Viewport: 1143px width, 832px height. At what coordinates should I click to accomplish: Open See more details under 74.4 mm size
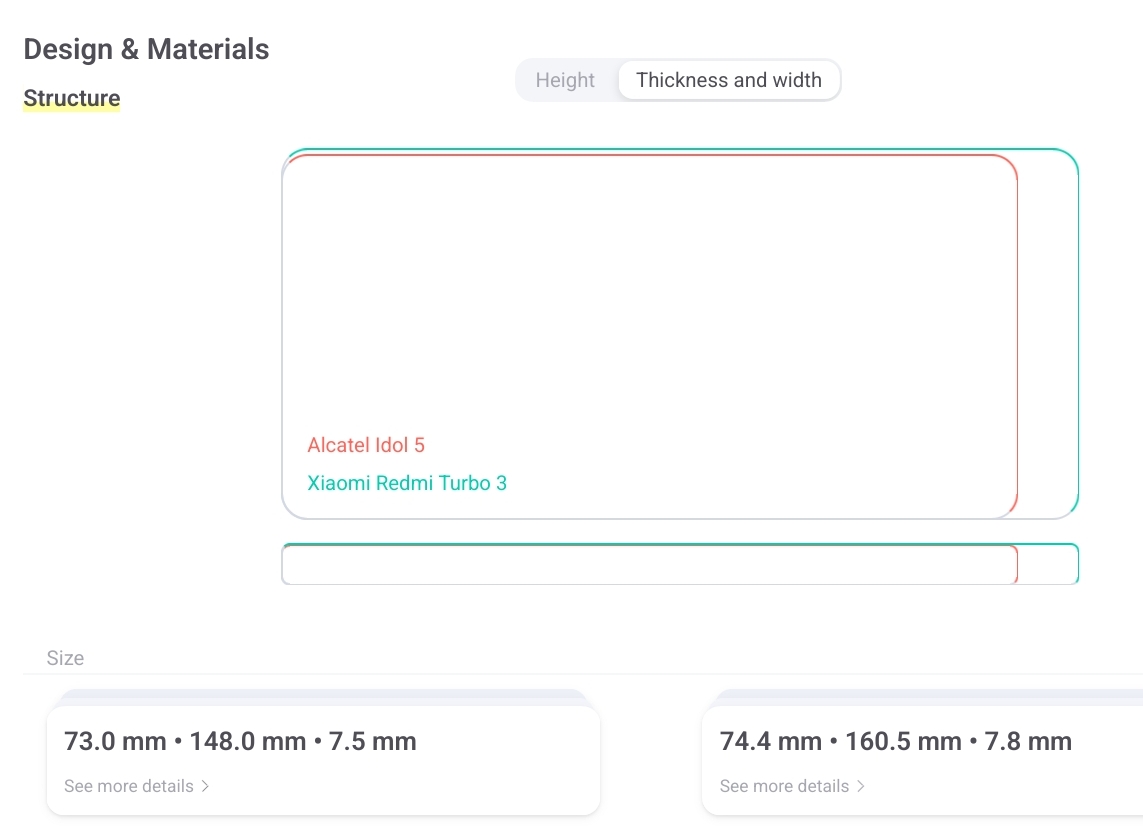tap(792, 786)
